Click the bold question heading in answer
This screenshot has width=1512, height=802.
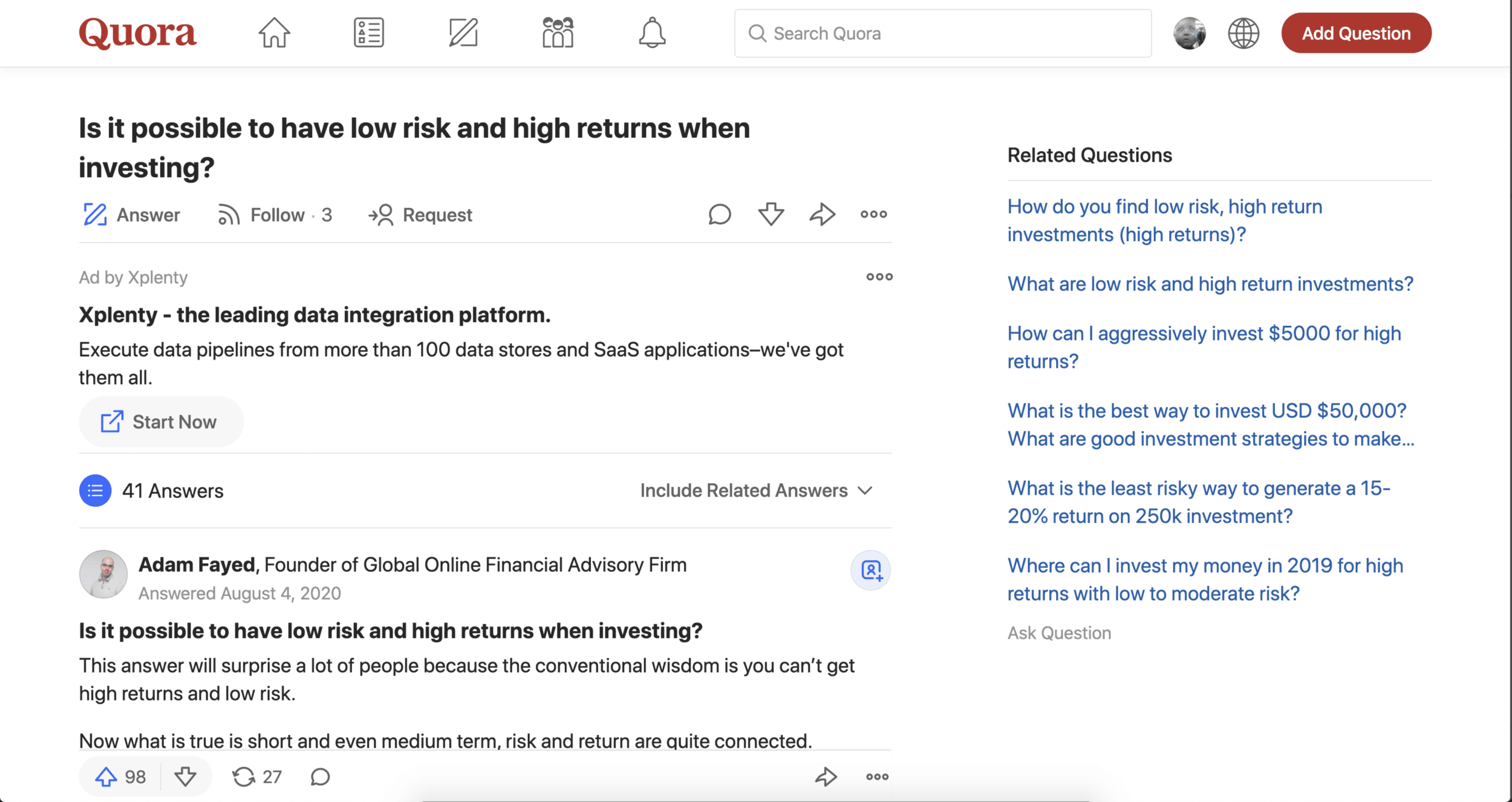391,631
